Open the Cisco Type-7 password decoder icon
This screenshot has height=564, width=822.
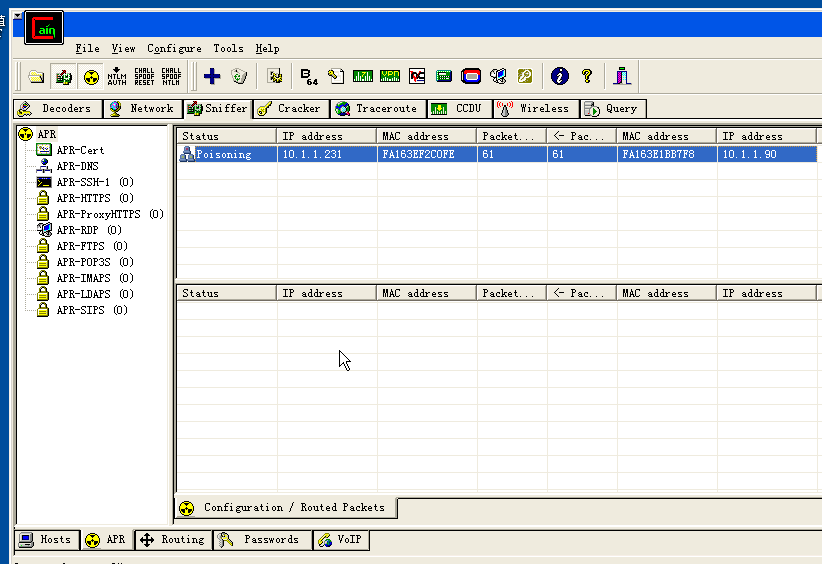point(363,77)
